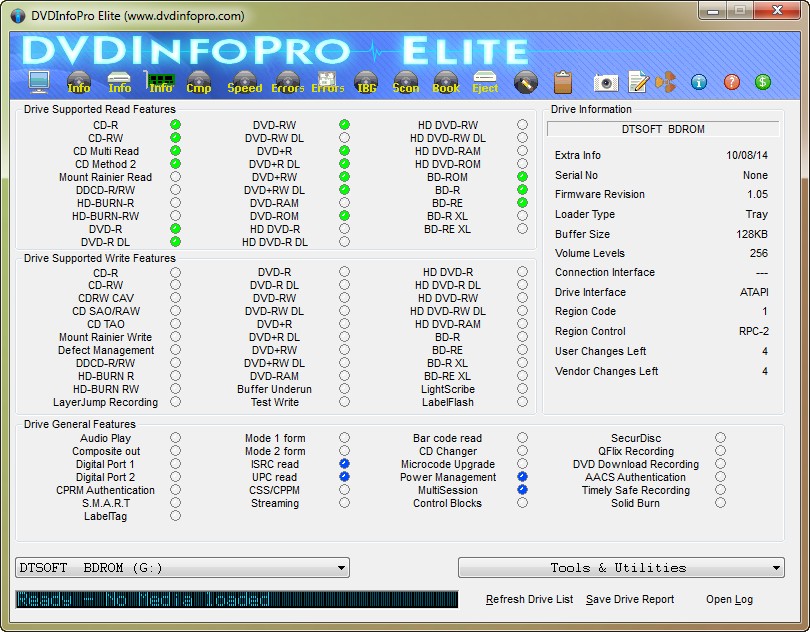Toggle the MultiSession support indicator
The height and width of the screenshot is (632, 810).
click(522, 490)
